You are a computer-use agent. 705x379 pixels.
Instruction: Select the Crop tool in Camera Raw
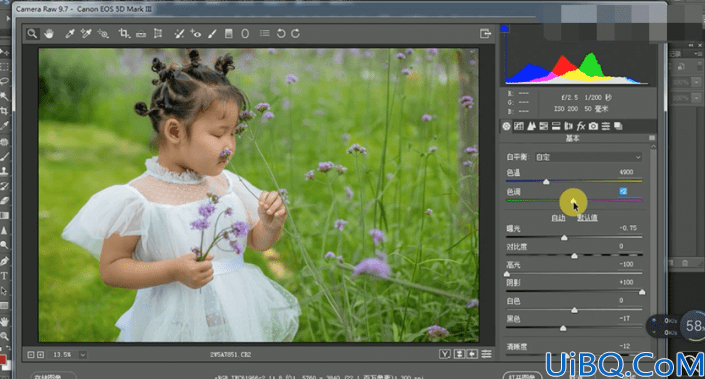[124, 34]
